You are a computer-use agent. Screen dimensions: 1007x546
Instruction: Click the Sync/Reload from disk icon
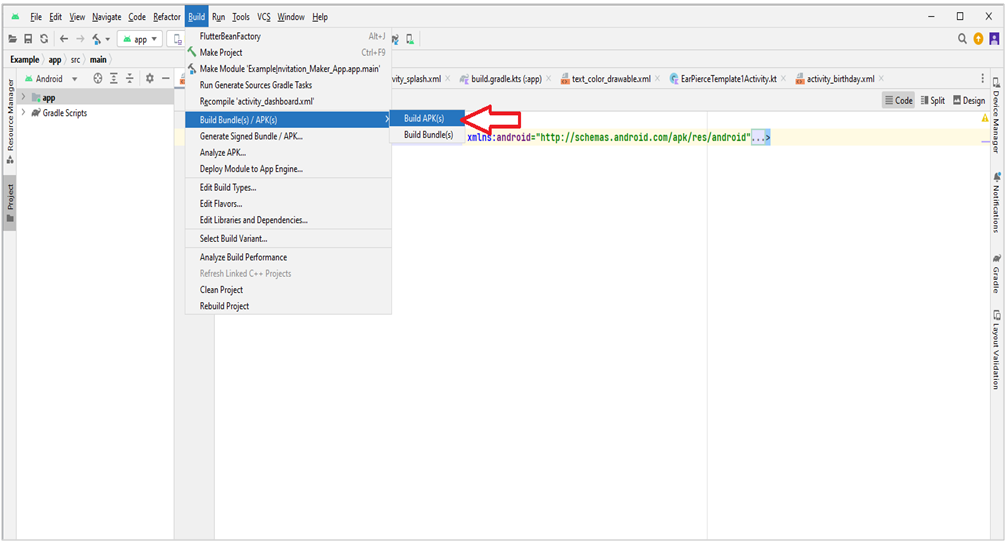pyautogui.click(x=44, y=39)
